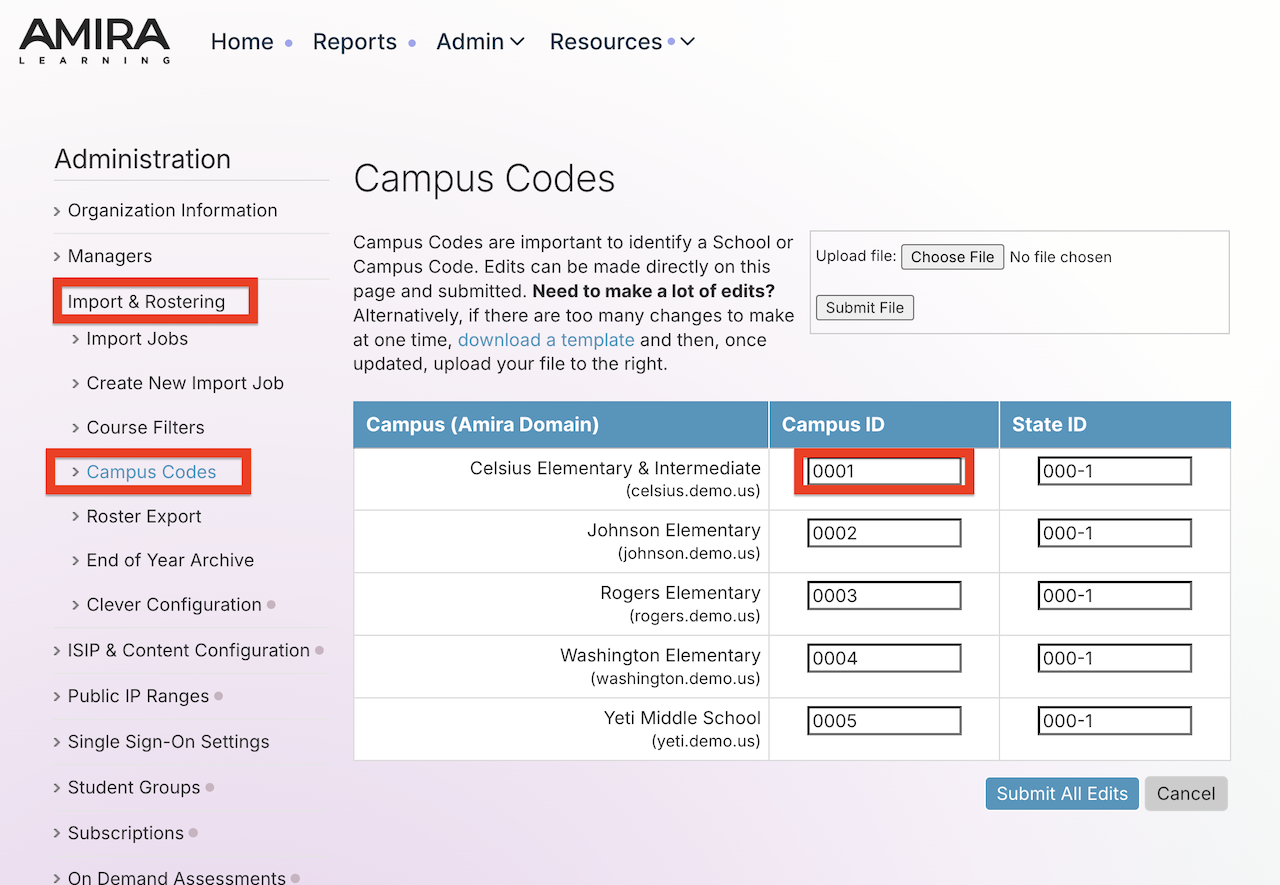Screen dimensions: 1280x885
Task: Open Roster Export
Action: point(145,516)
